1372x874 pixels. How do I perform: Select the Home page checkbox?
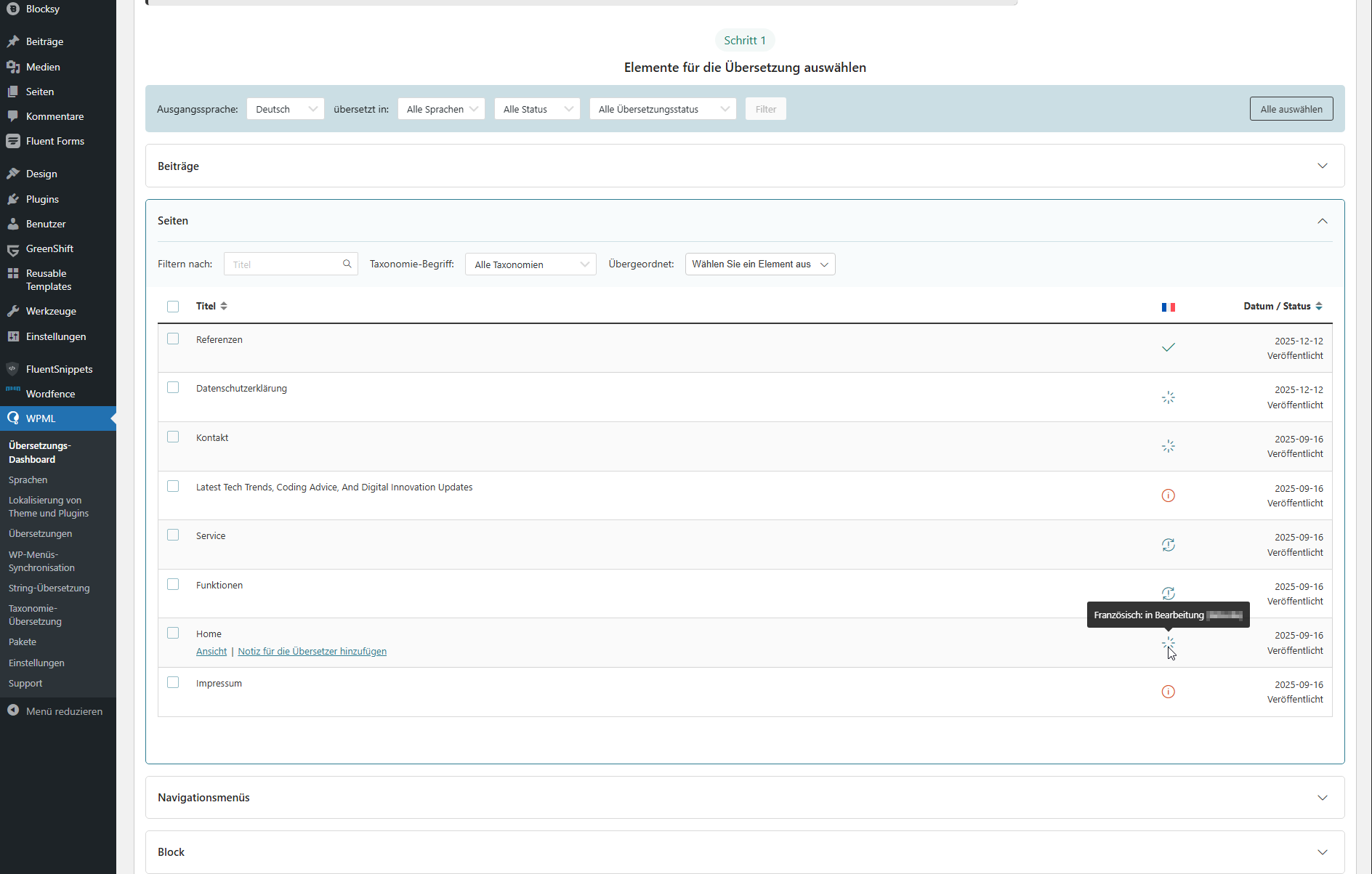173,633
